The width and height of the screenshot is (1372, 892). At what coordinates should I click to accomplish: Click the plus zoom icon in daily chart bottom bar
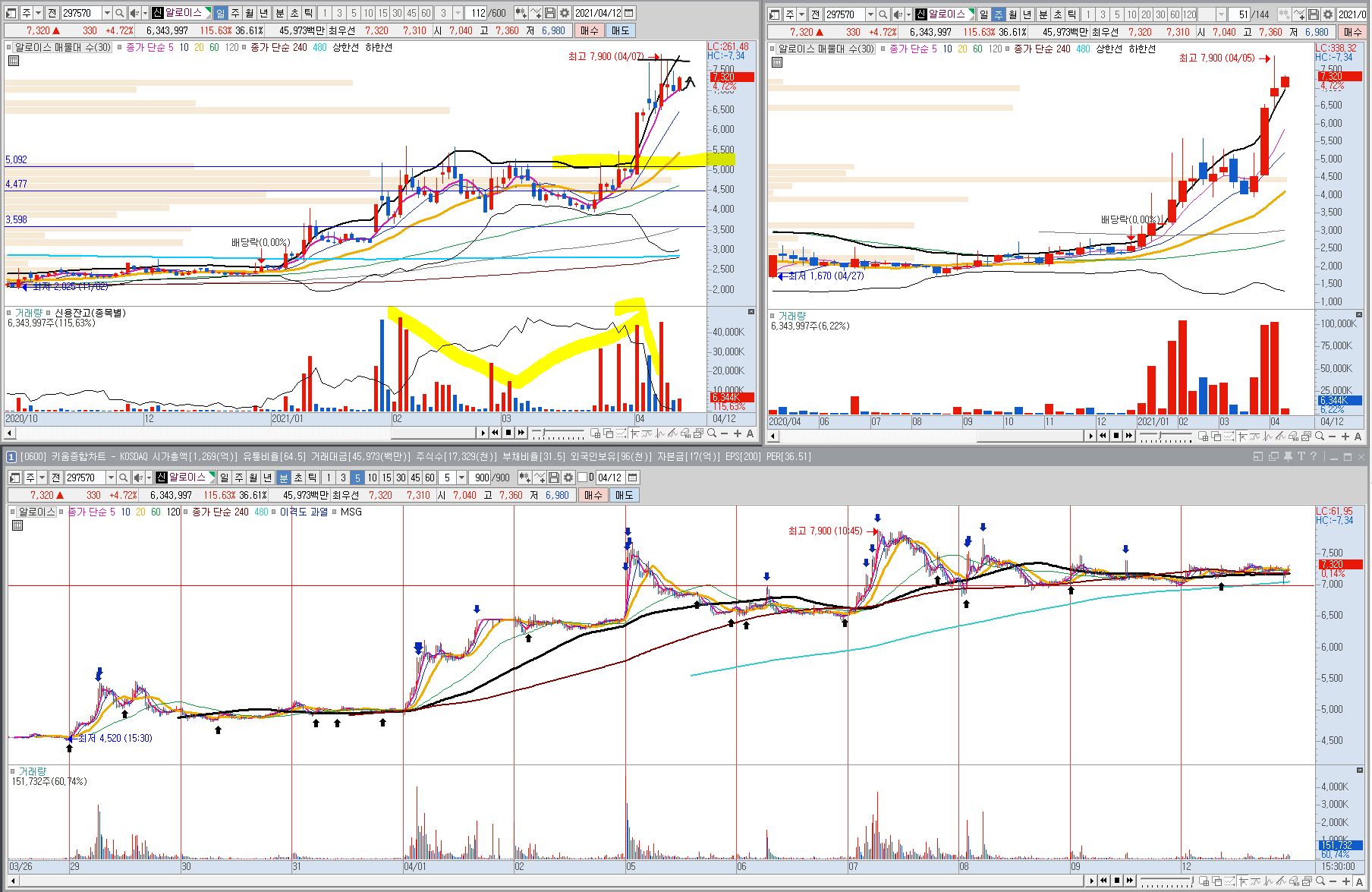click(737, 433)
